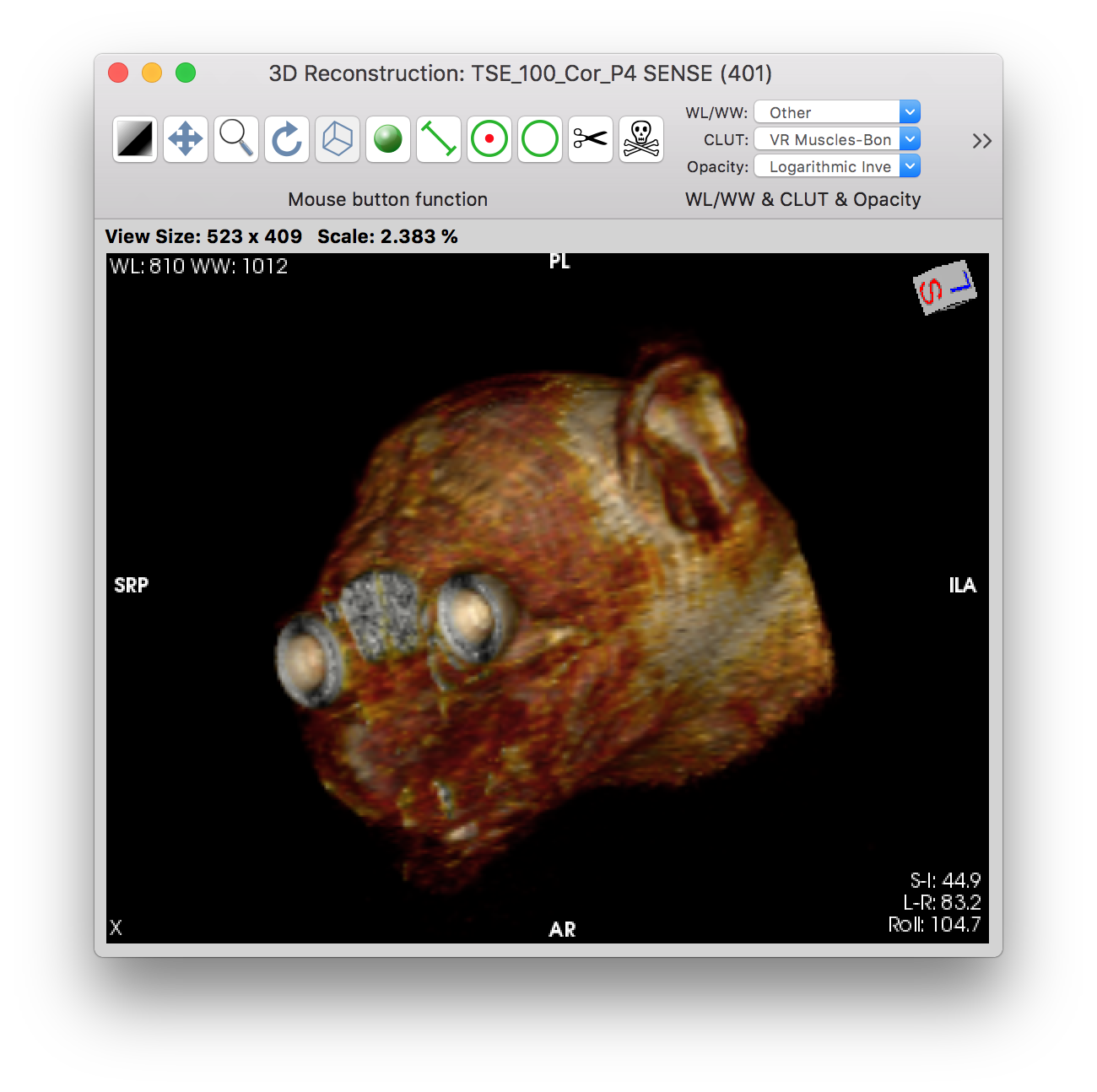Select the 3D point tool with red dot

(489, 139)
